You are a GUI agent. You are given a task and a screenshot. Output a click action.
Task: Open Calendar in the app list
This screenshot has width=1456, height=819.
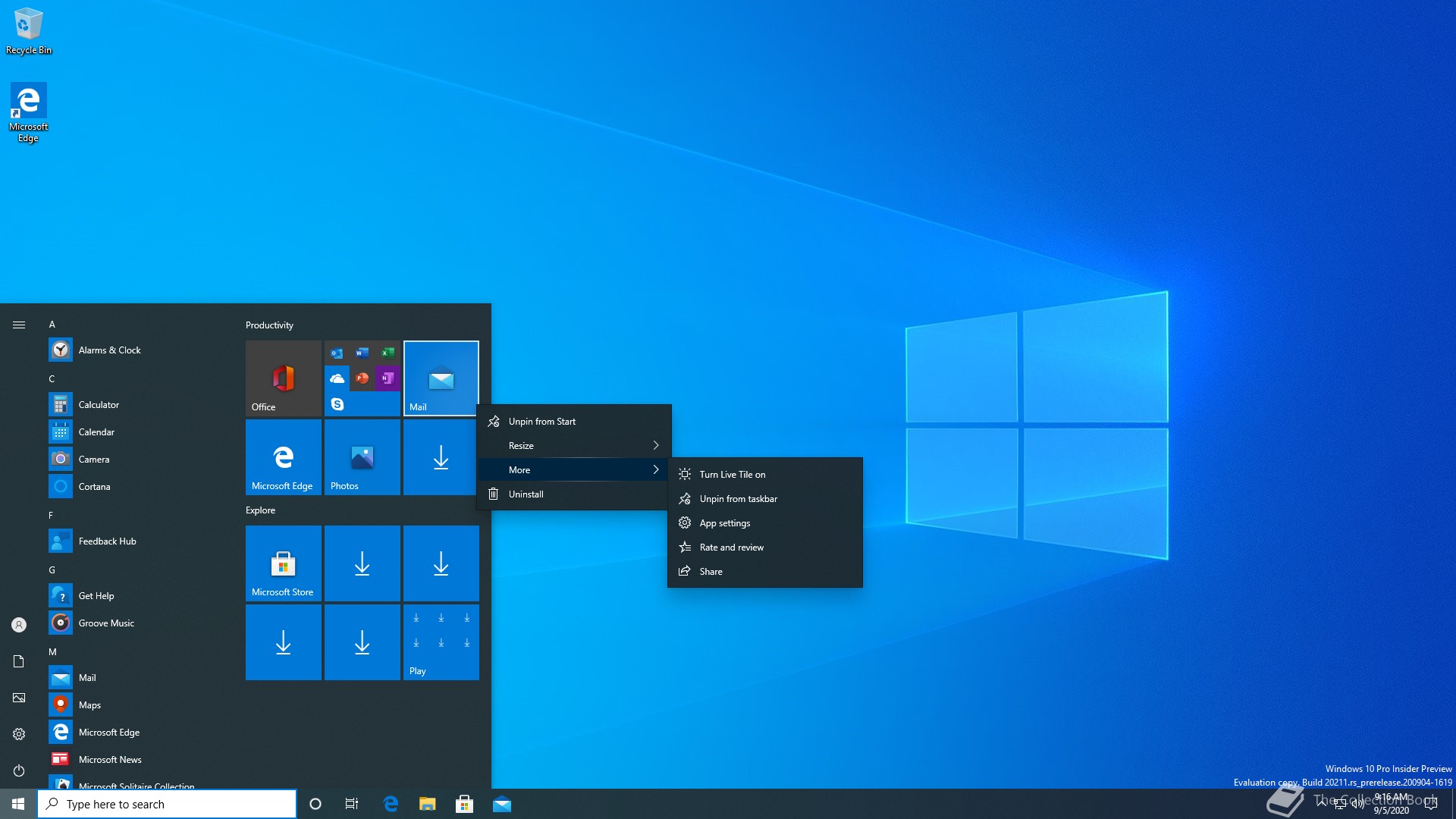click(141, 431)
